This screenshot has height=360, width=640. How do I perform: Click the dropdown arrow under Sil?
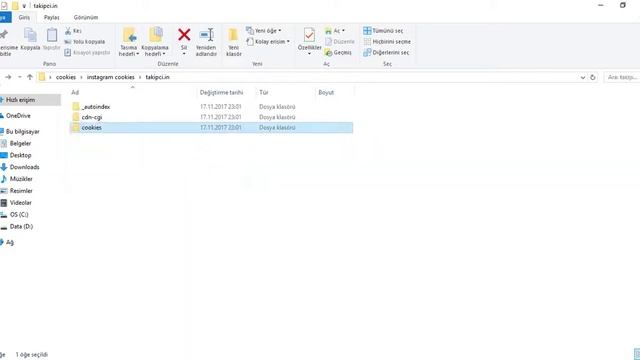(184, 54)
